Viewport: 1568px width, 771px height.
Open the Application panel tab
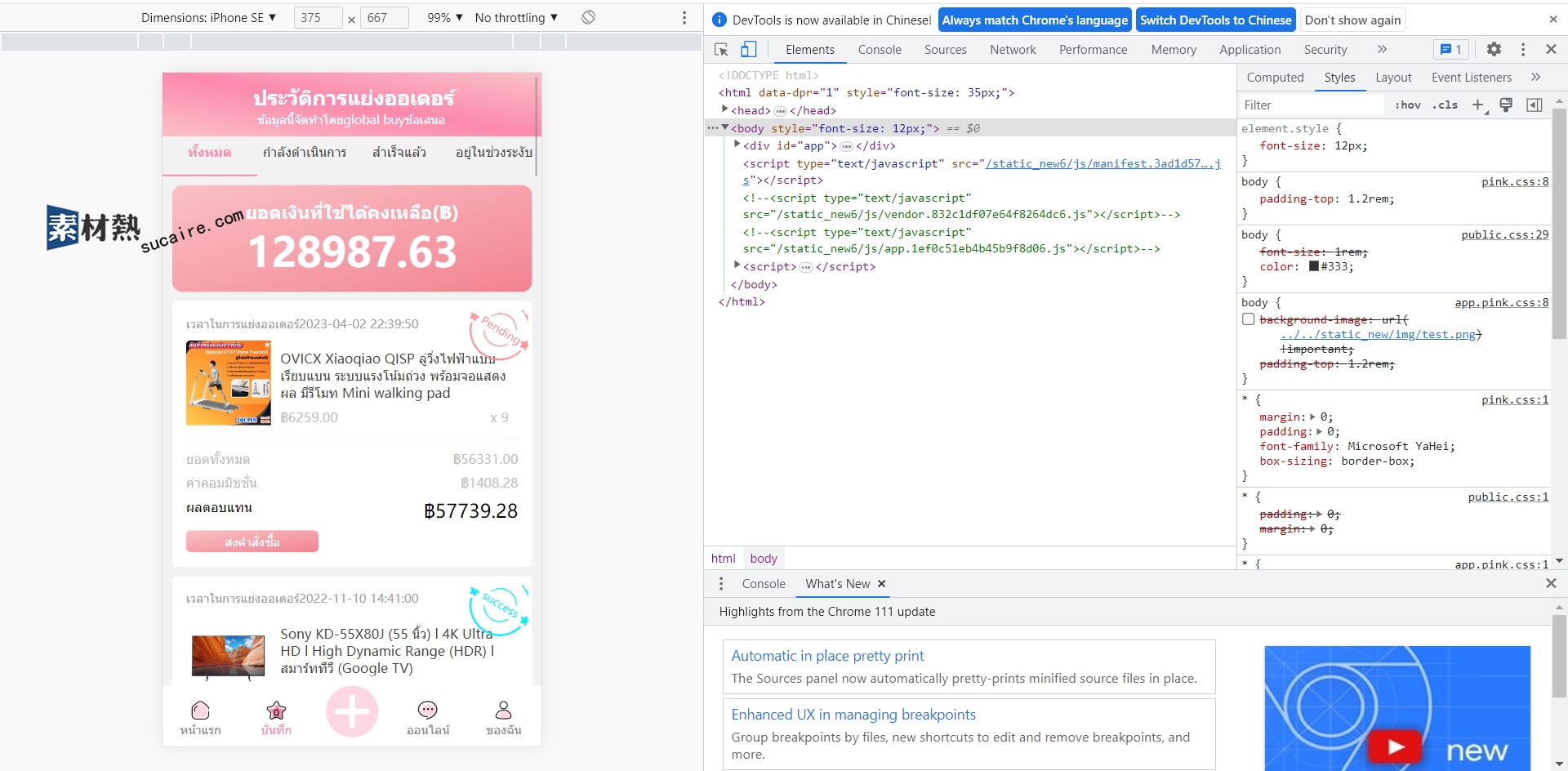coord(1249,50)
